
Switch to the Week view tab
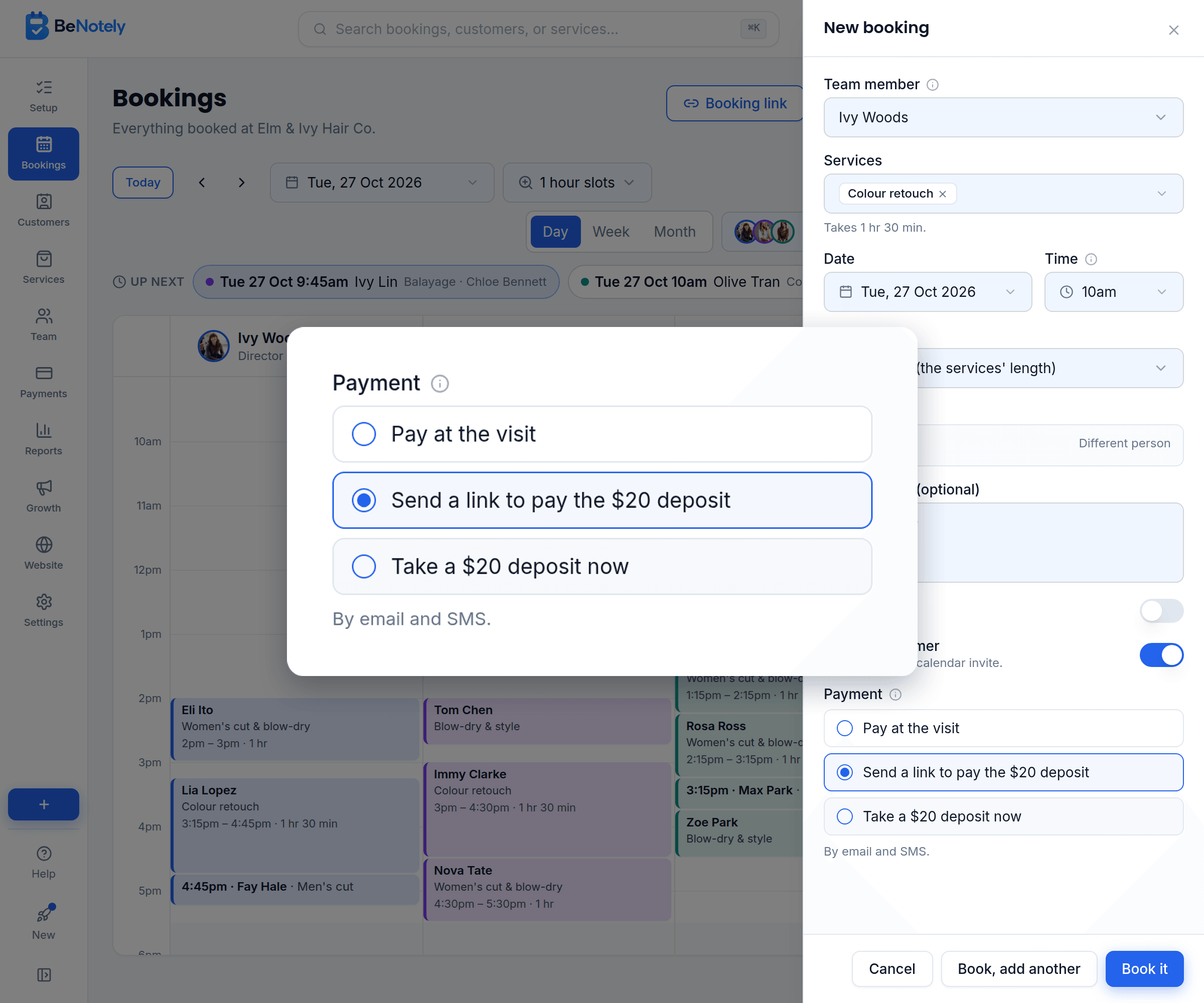point(611,232)
